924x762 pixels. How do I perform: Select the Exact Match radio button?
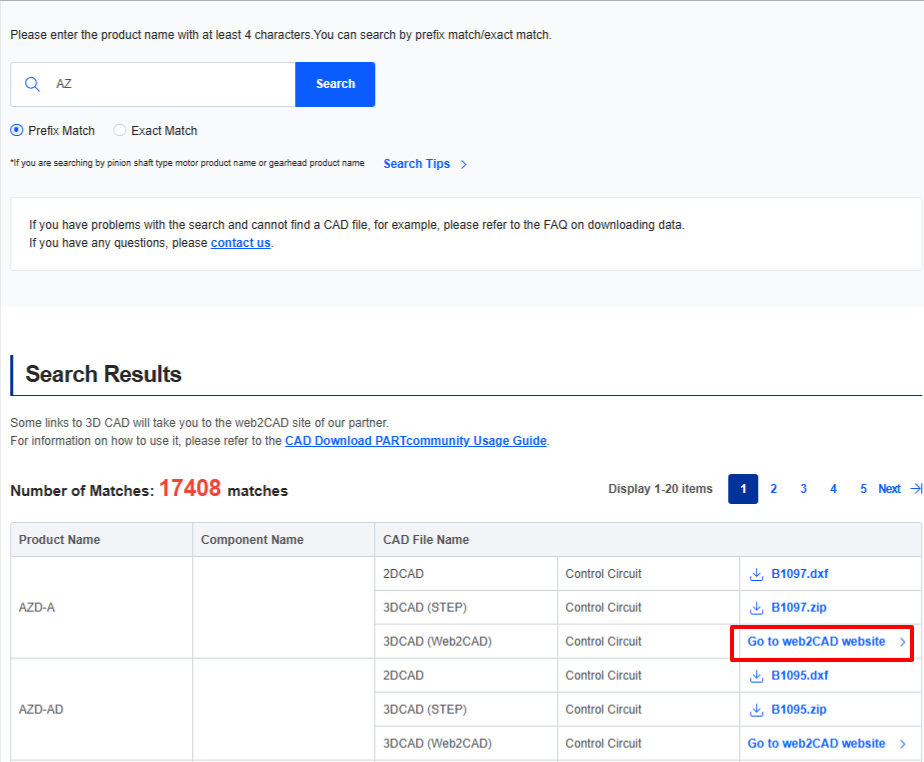pyautogui.click(x=120, y=130)
